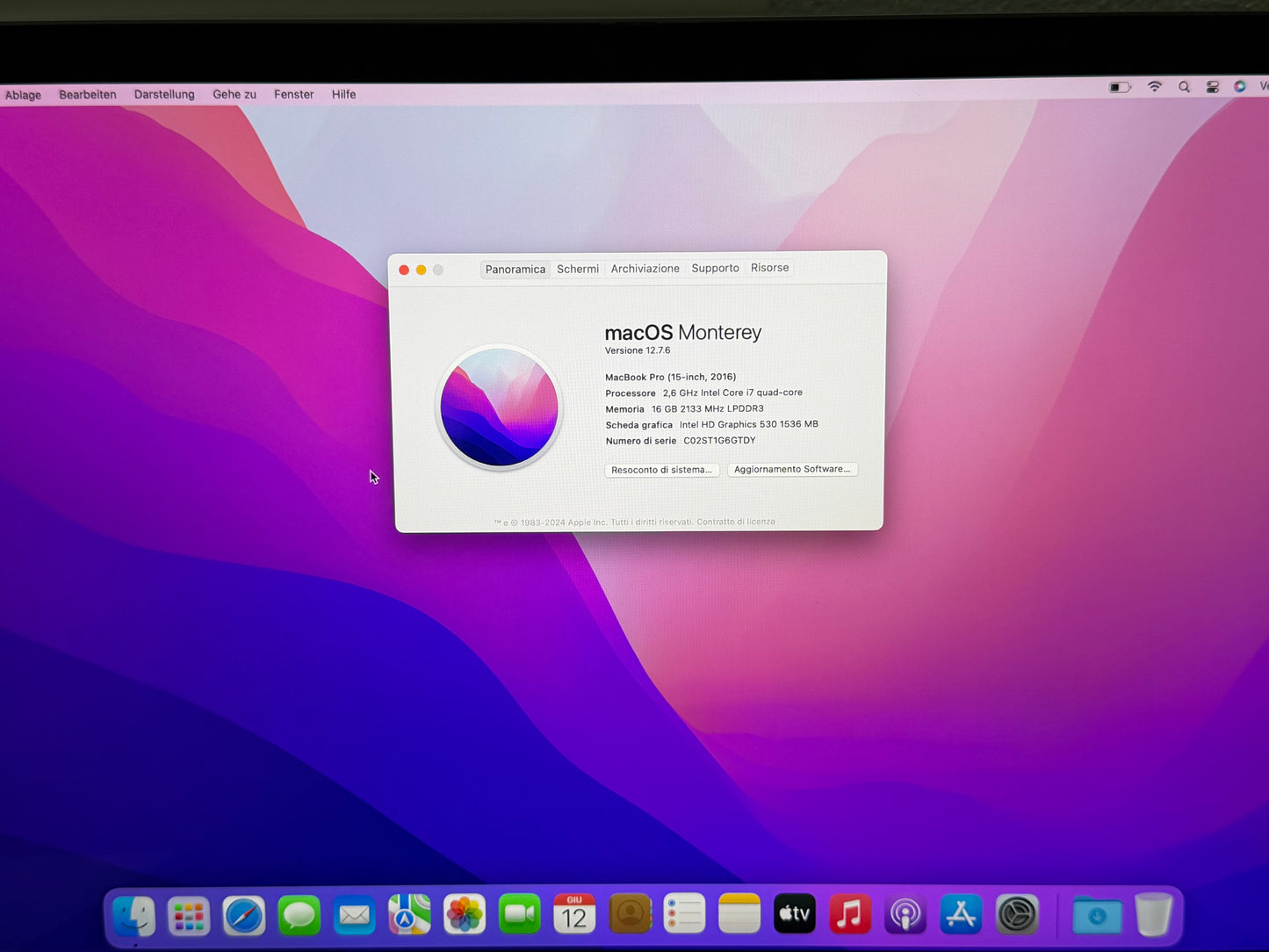
Task: Open the Ablage menu
Action: [x=23, y=95]
